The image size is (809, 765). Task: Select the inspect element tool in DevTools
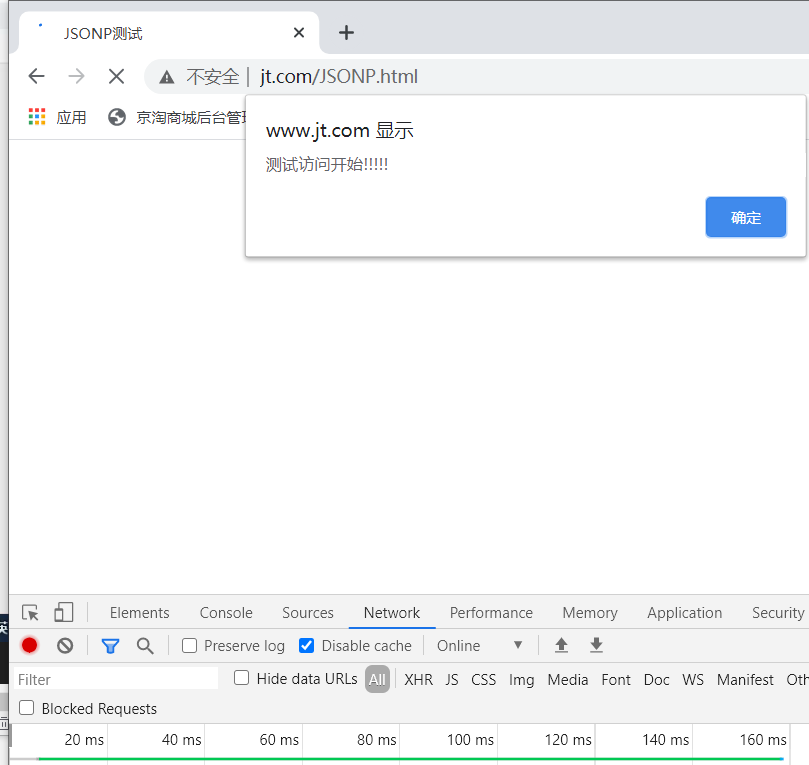30,612
